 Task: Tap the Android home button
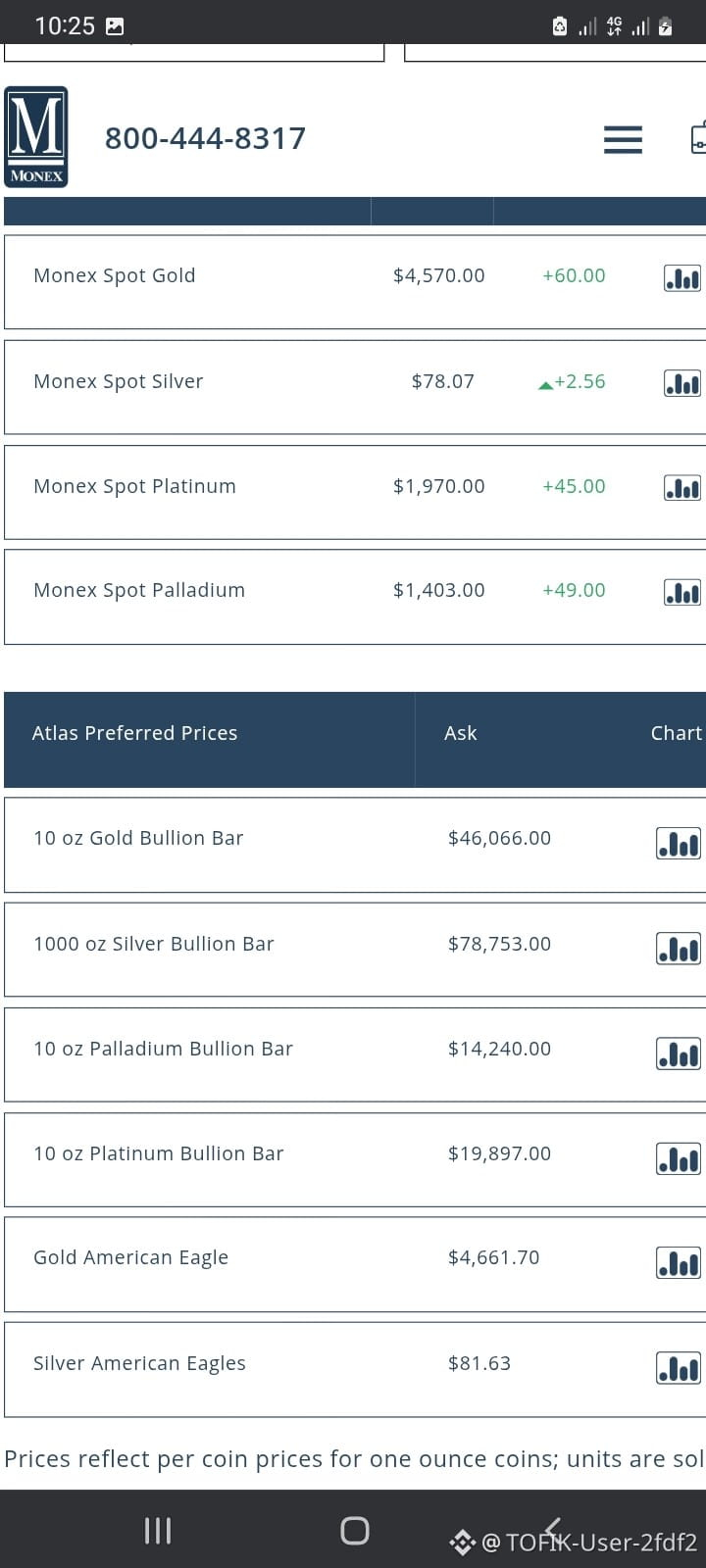click(354, 1531)
